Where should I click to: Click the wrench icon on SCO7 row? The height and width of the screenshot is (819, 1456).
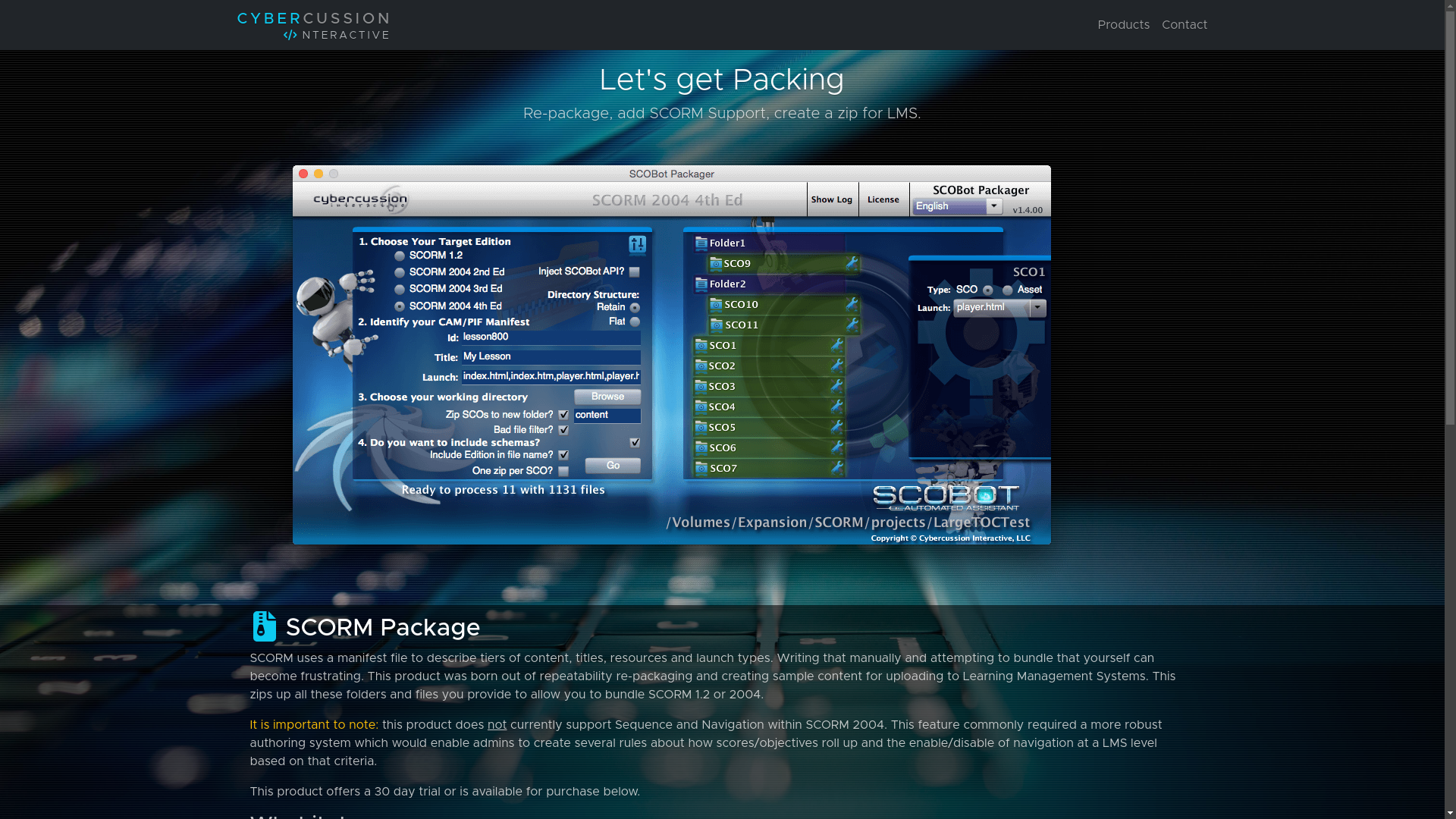tap(836, 468)
